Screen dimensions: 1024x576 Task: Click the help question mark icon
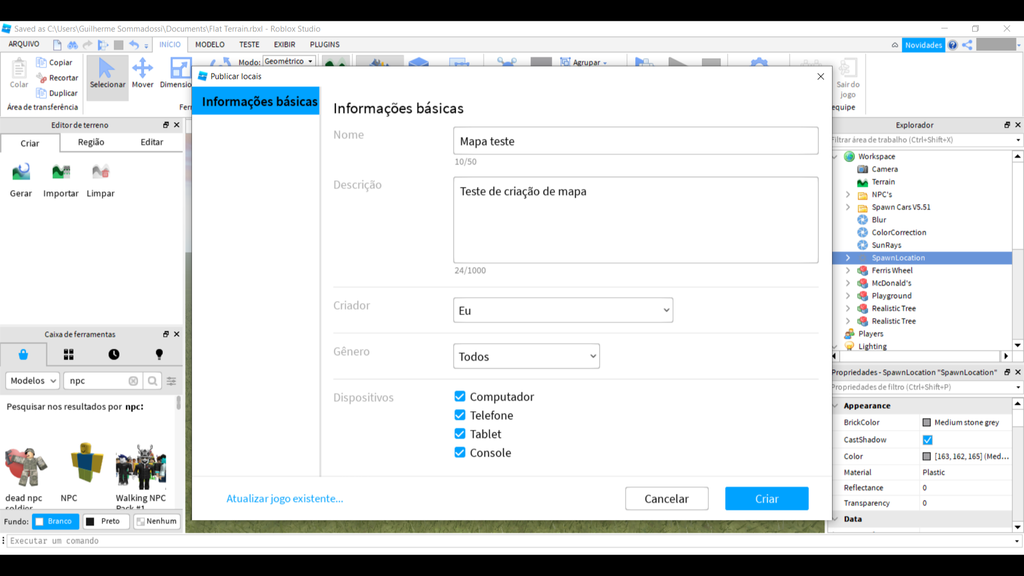(953, 45)
